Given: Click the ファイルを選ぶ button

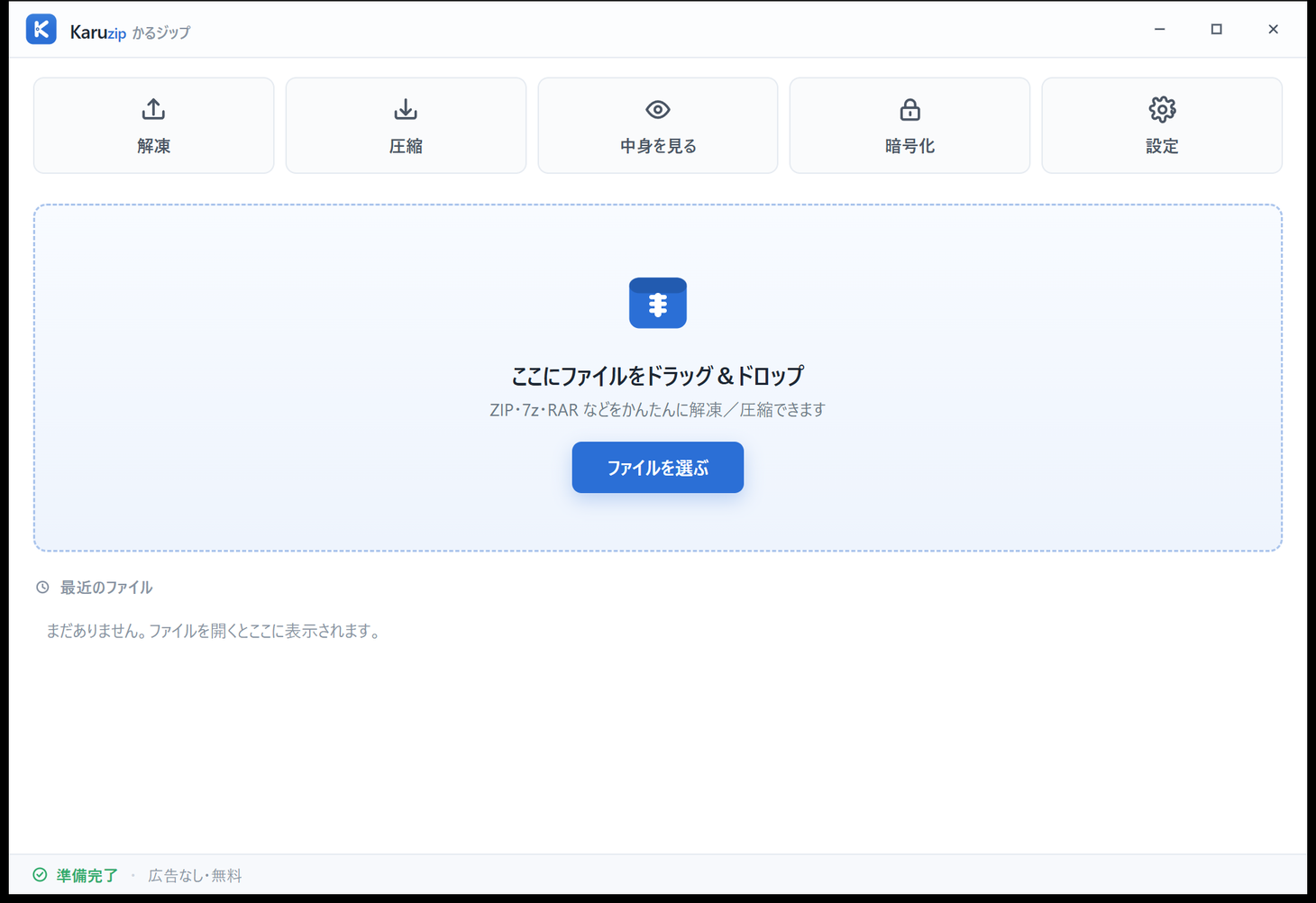Looking at the screenshot, I should click(658, 468).
